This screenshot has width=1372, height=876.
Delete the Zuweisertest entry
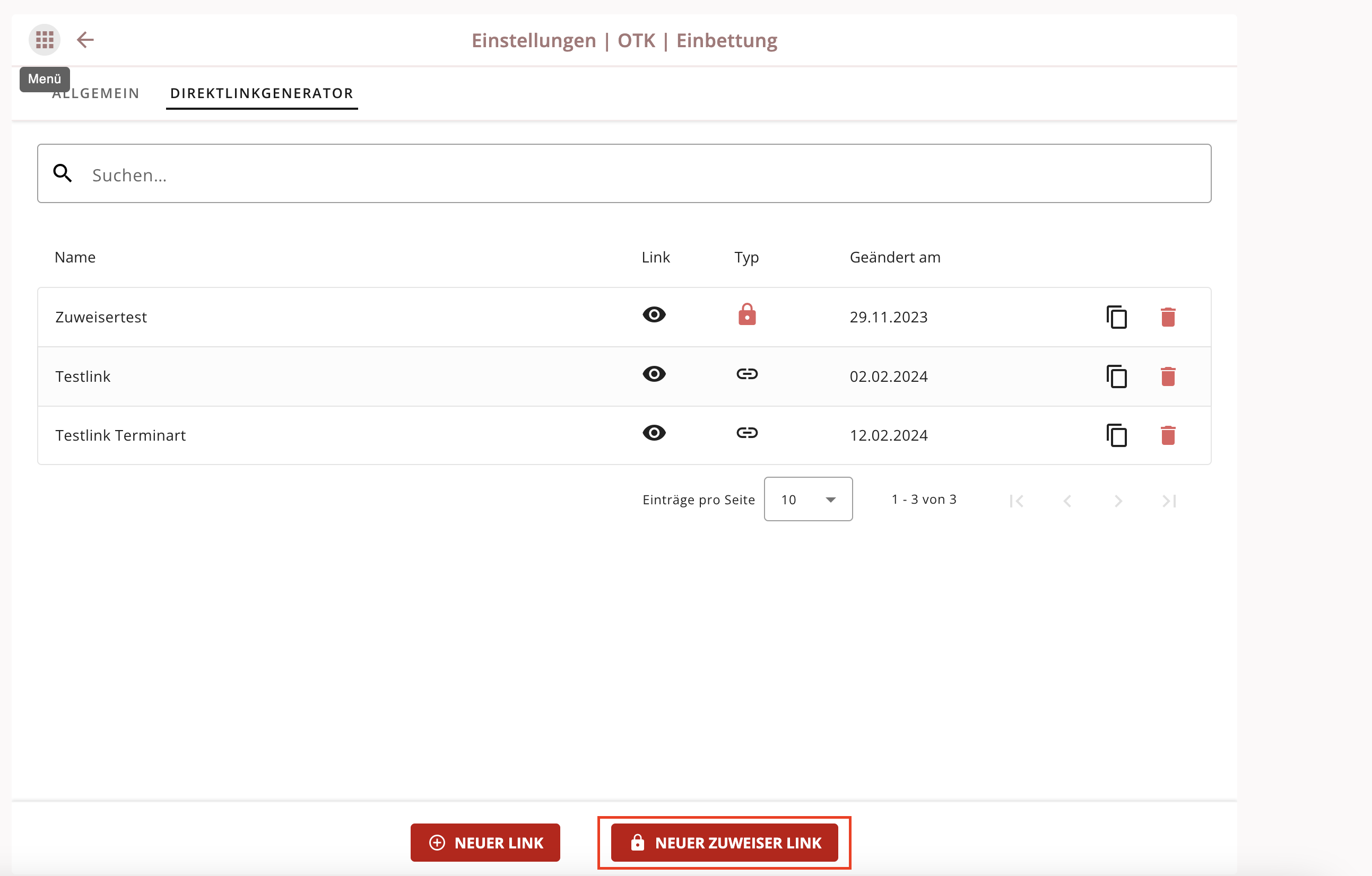point(1167,317)
